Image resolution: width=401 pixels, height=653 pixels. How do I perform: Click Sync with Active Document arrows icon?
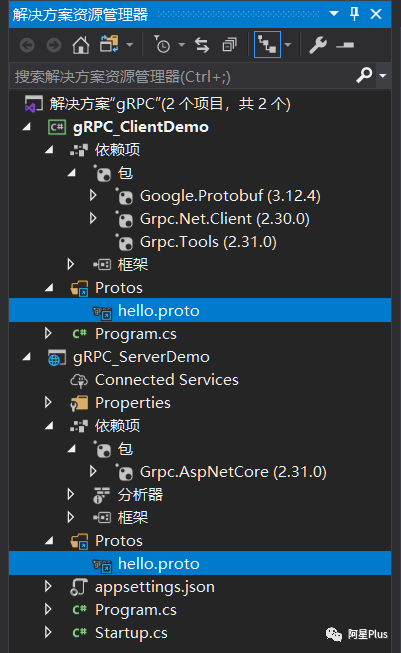pos(202,45)
